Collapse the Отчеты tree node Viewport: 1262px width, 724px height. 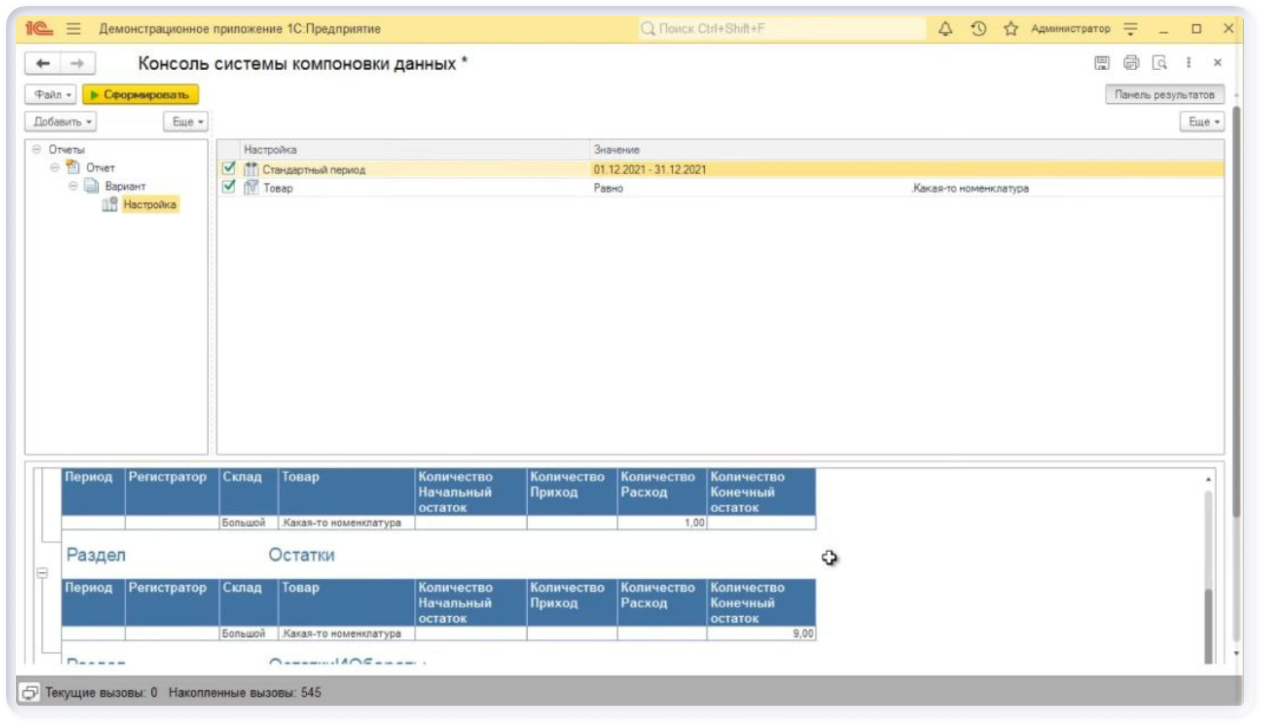tap(37, 150)
